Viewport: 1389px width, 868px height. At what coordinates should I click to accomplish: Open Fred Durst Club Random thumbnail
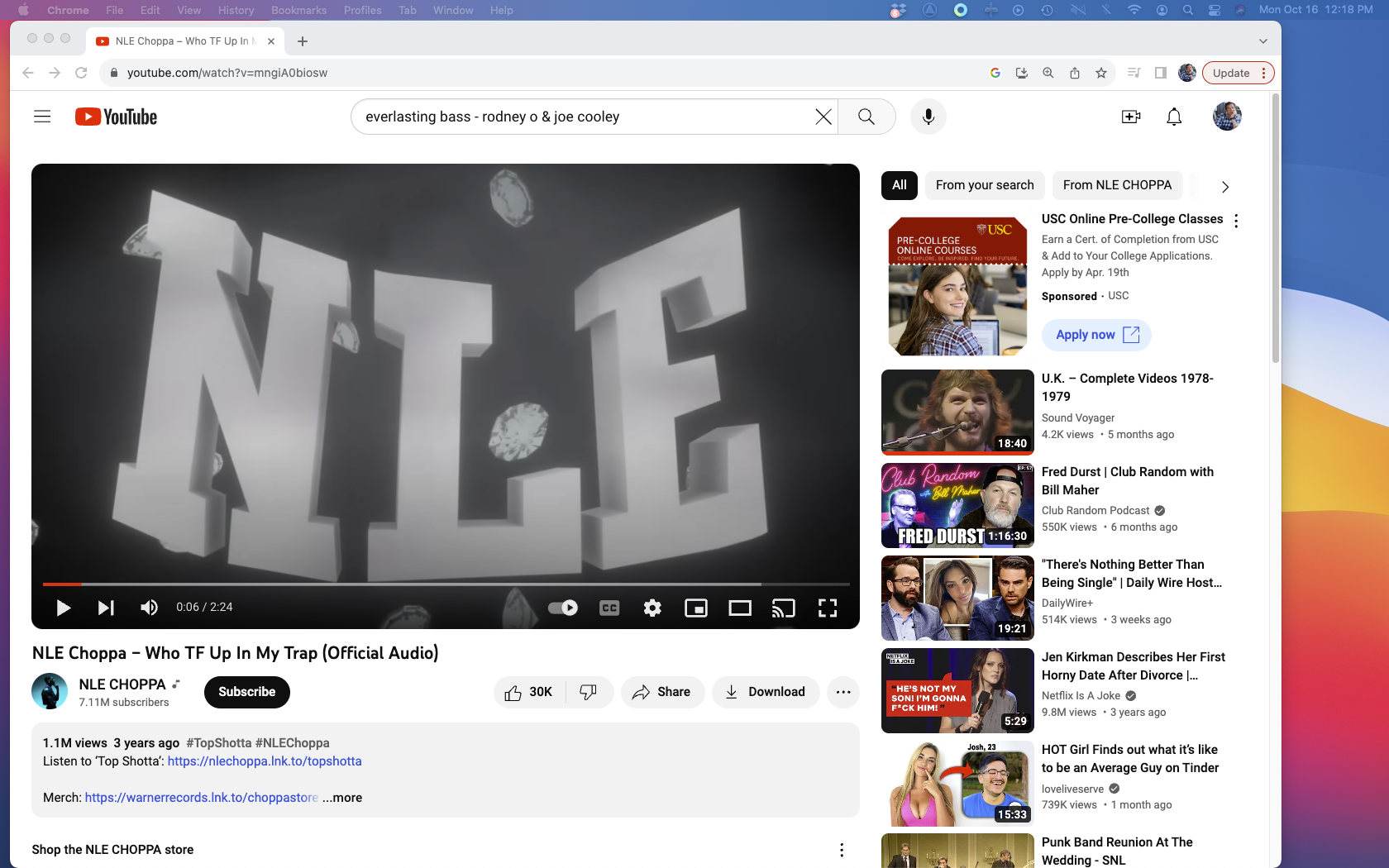957,505
